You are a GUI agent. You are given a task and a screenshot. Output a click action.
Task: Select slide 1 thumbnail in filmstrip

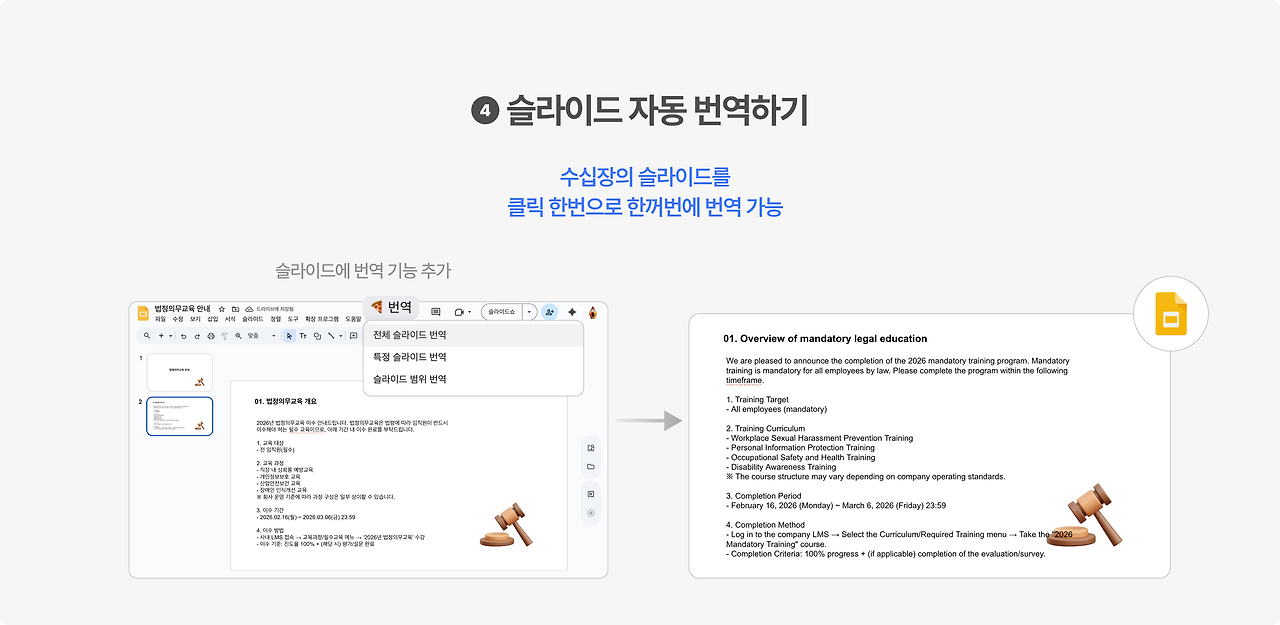(180, 372)
